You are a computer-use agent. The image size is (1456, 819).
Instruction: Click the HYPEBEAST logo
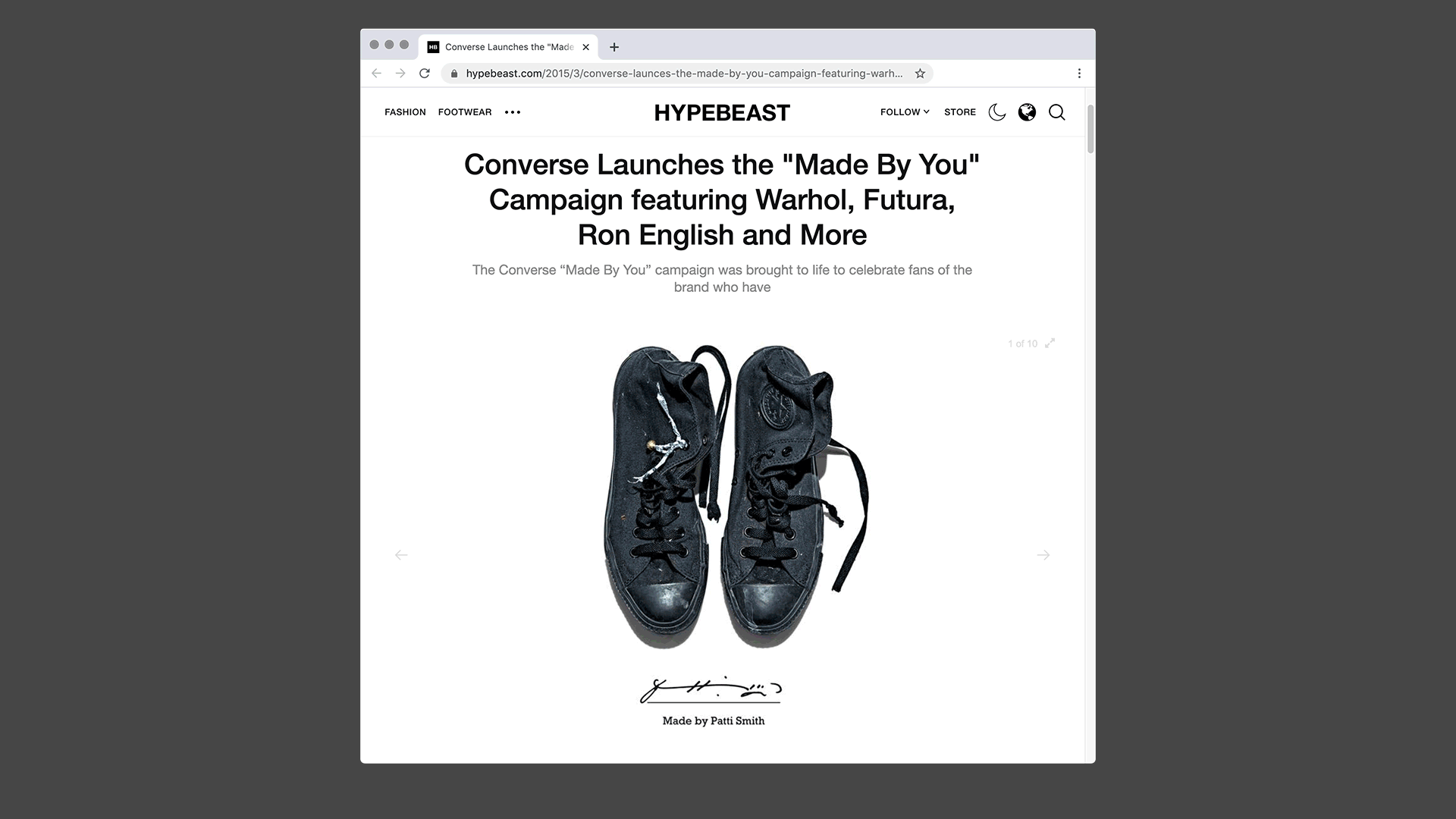(722, 113)
